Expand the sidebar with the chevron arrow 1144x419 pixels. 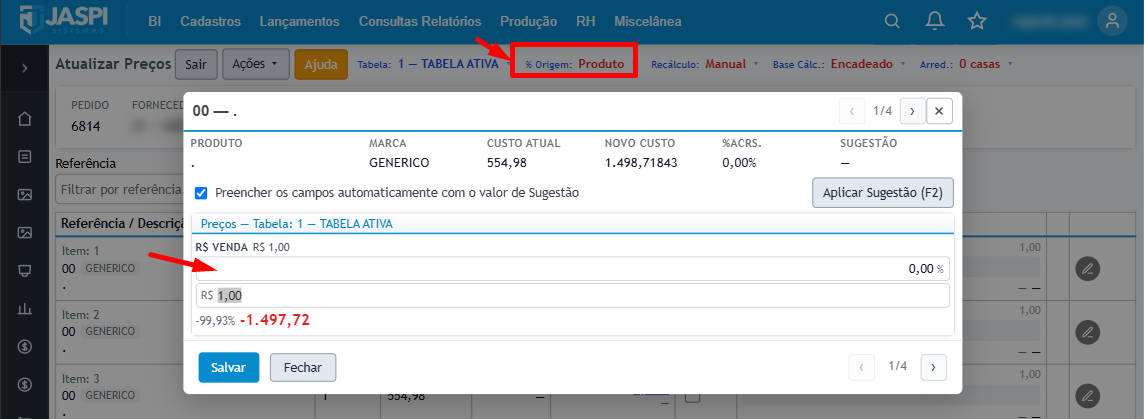tap(25, 68)
